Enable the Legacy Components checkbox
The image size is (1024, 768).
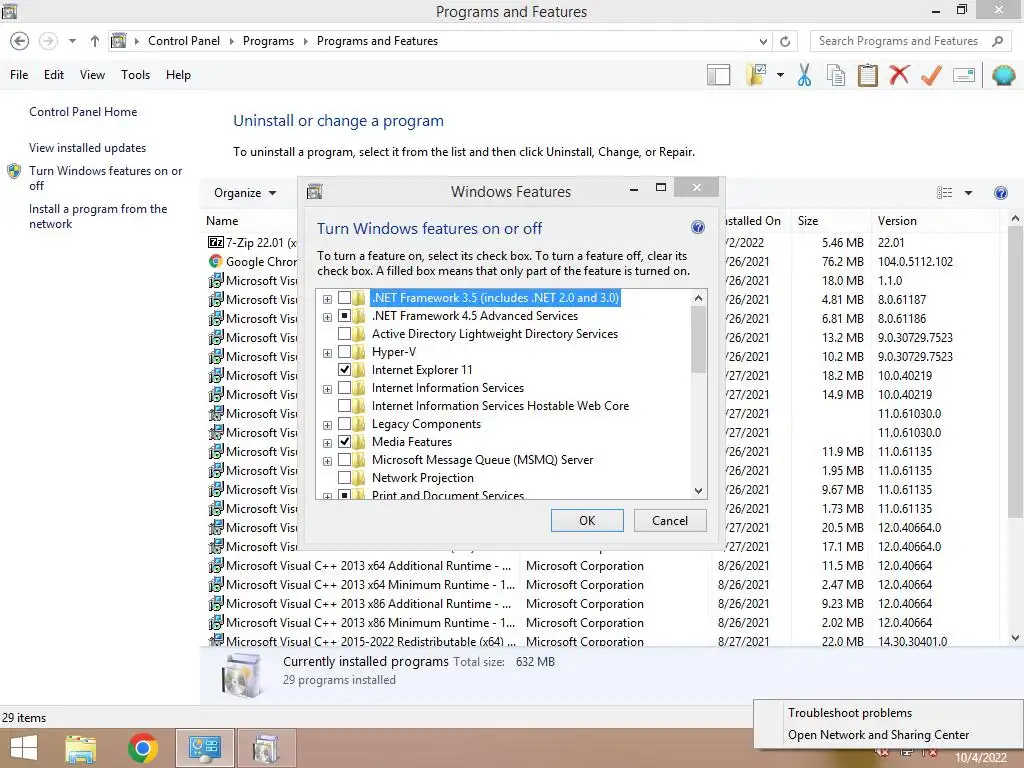pyautogui.click(x=344, y=424)
